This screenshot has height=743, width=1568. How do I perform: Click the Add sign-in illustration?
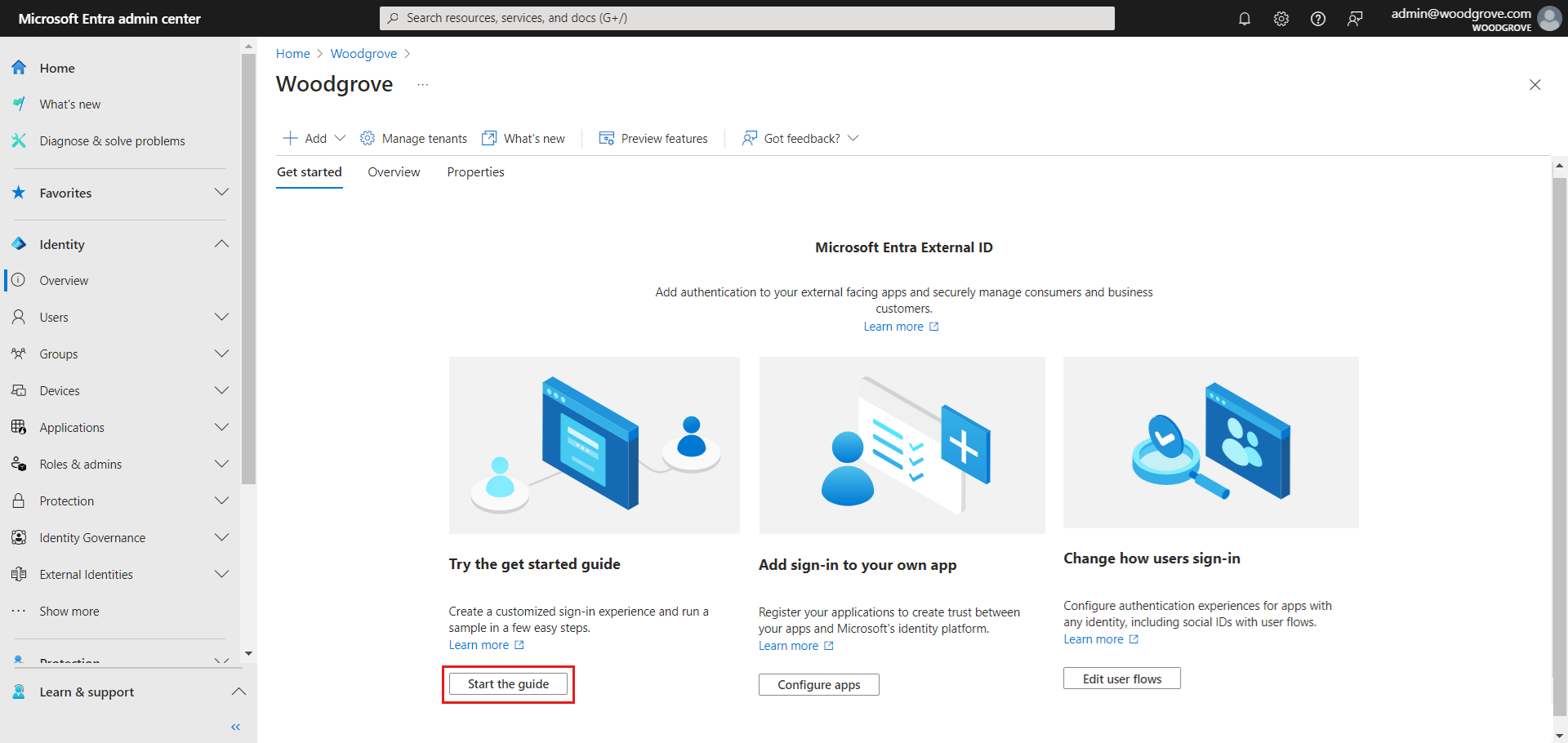coord(902,445)
